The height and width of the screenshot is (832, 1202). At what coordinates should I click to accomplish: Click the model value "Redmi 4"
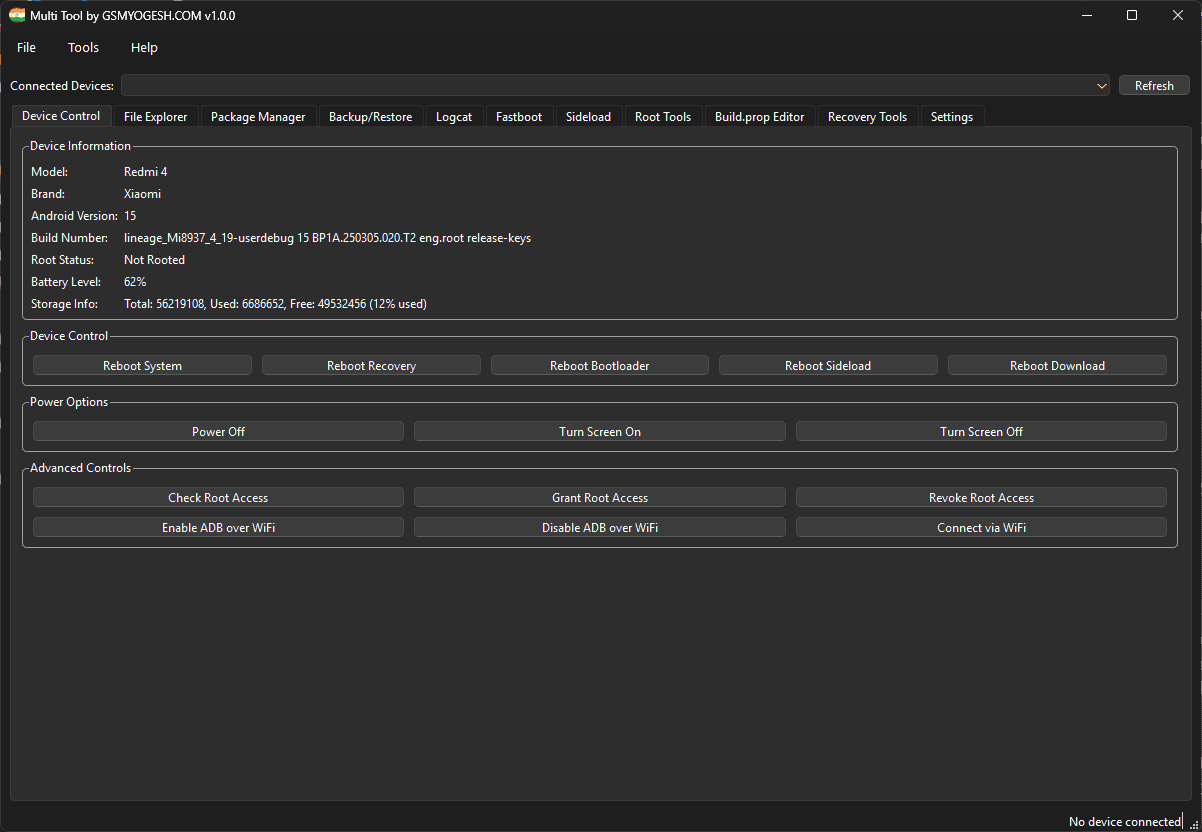[x=146, y=172]
